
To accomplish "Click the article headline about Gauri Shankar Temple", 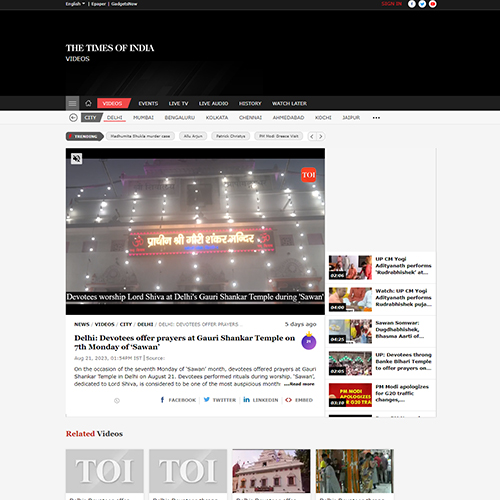I will 185,342.
